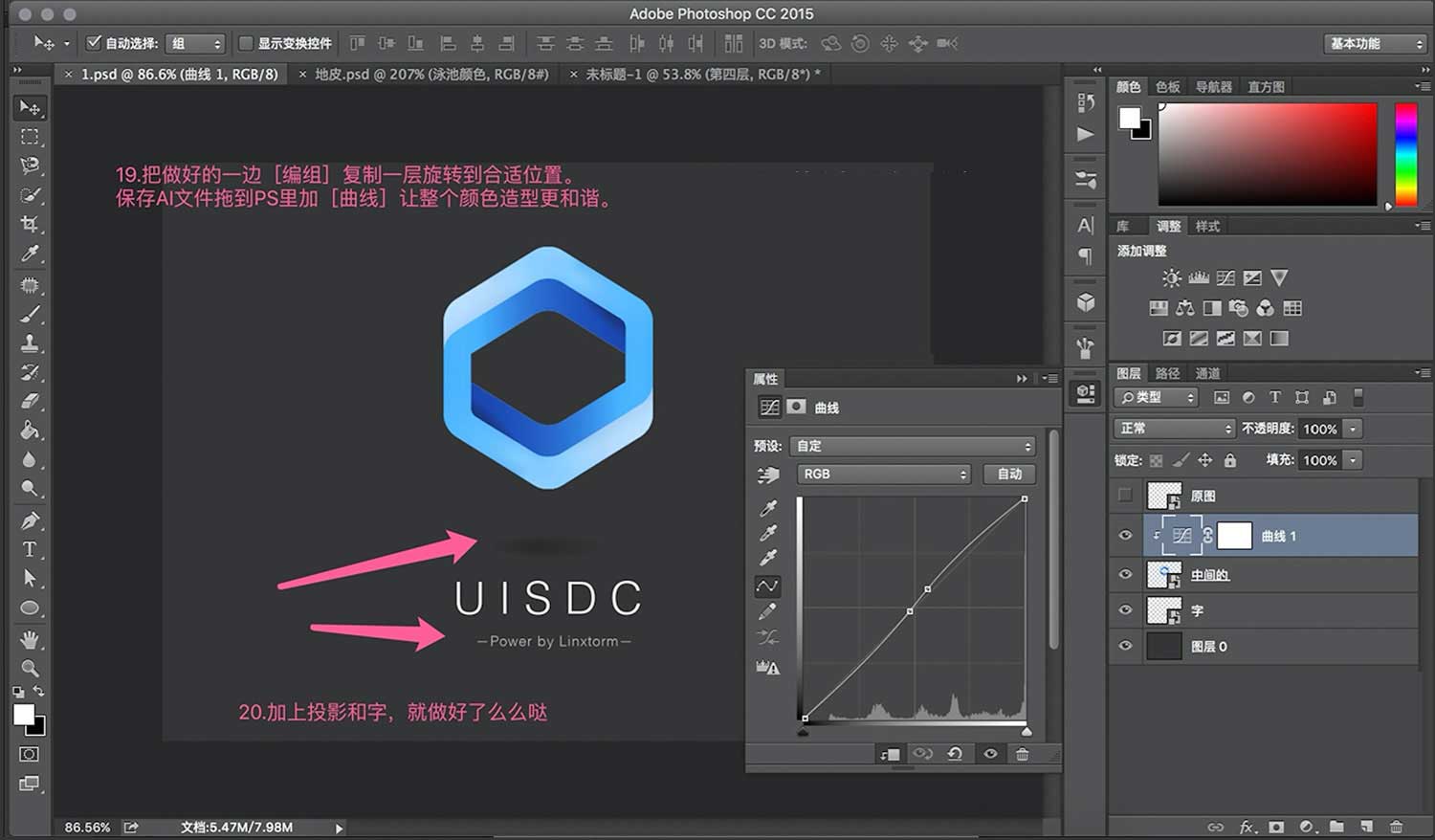This screenshot has height=840, width=1435.
Task: Open the 填充 fill dropdown arrow
Action: click(x=1353, y=460)
